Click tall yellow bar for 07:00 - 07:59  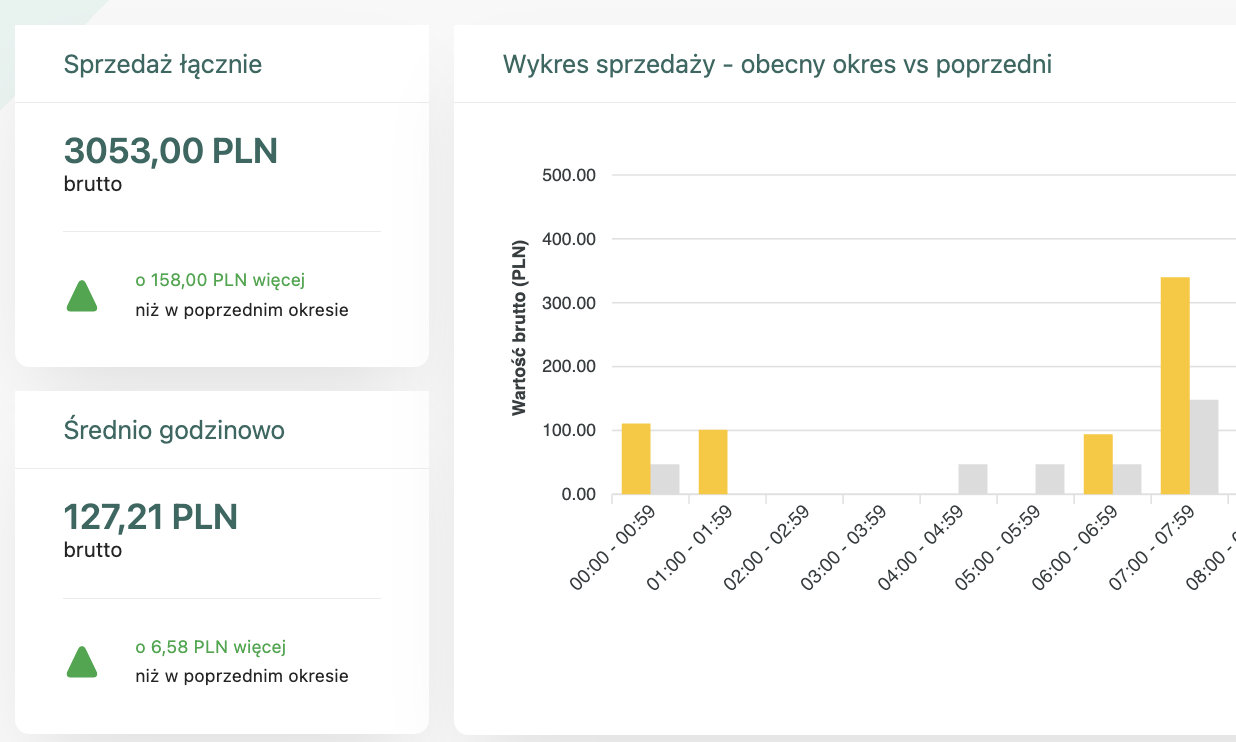[1175, 386]
